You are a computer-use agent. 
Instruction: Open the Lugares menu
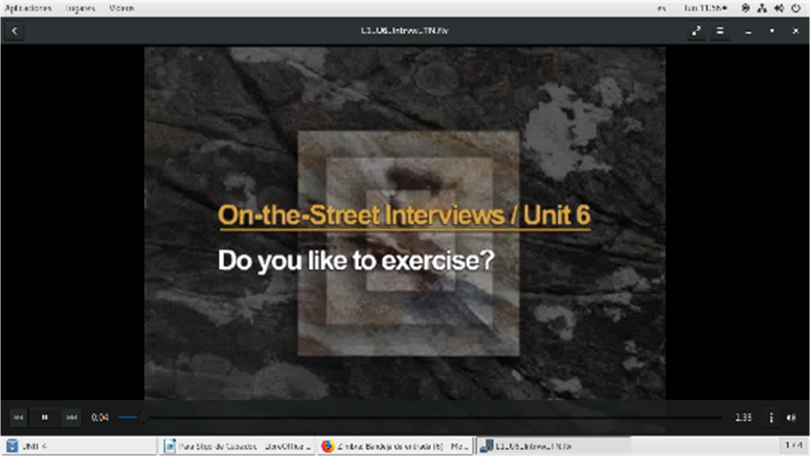80,8
